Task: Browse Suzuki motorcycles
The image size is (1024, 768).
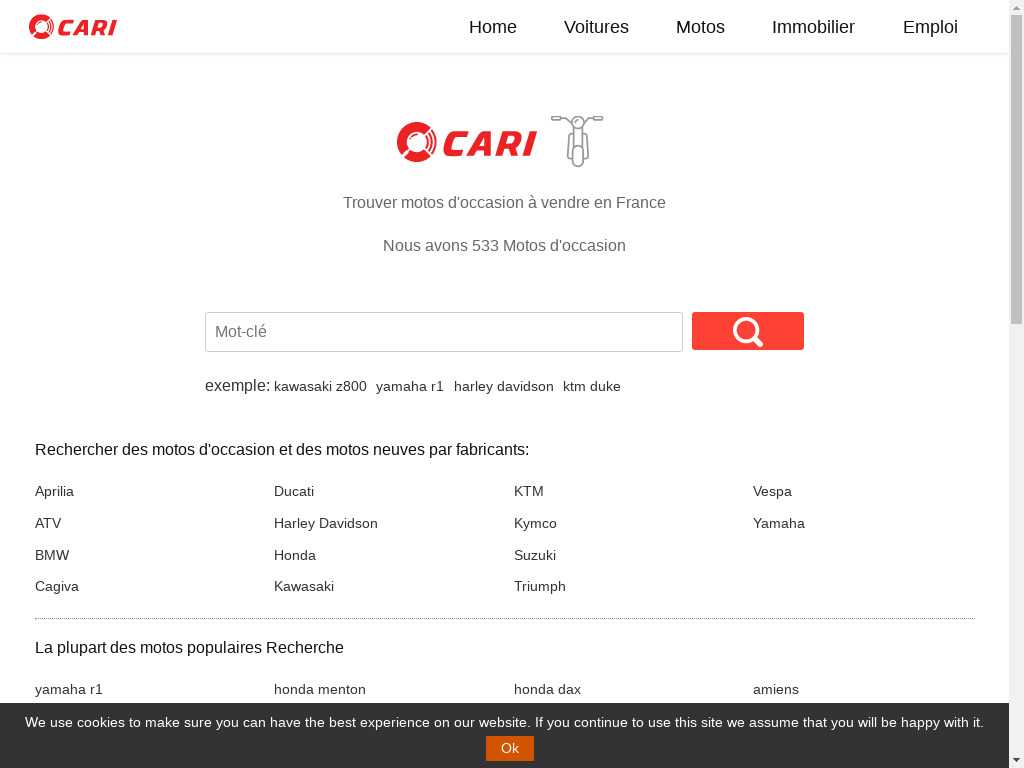Action: (x=535, y=555)
